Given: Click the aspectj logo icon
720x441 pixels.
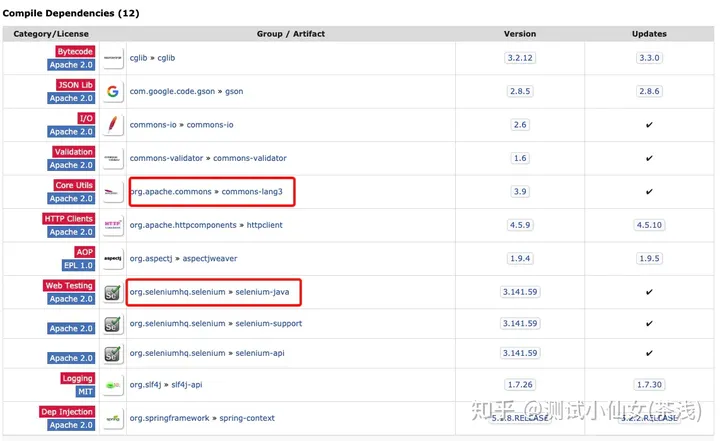Looking at the screenshot, I should pos(112,259).
